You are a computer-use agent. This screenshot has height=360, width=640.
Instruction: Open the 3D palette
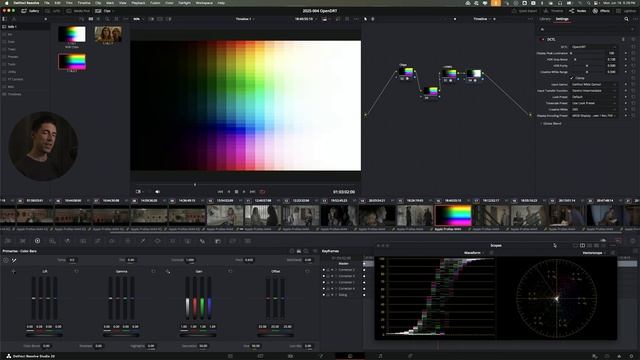point(247,241)
